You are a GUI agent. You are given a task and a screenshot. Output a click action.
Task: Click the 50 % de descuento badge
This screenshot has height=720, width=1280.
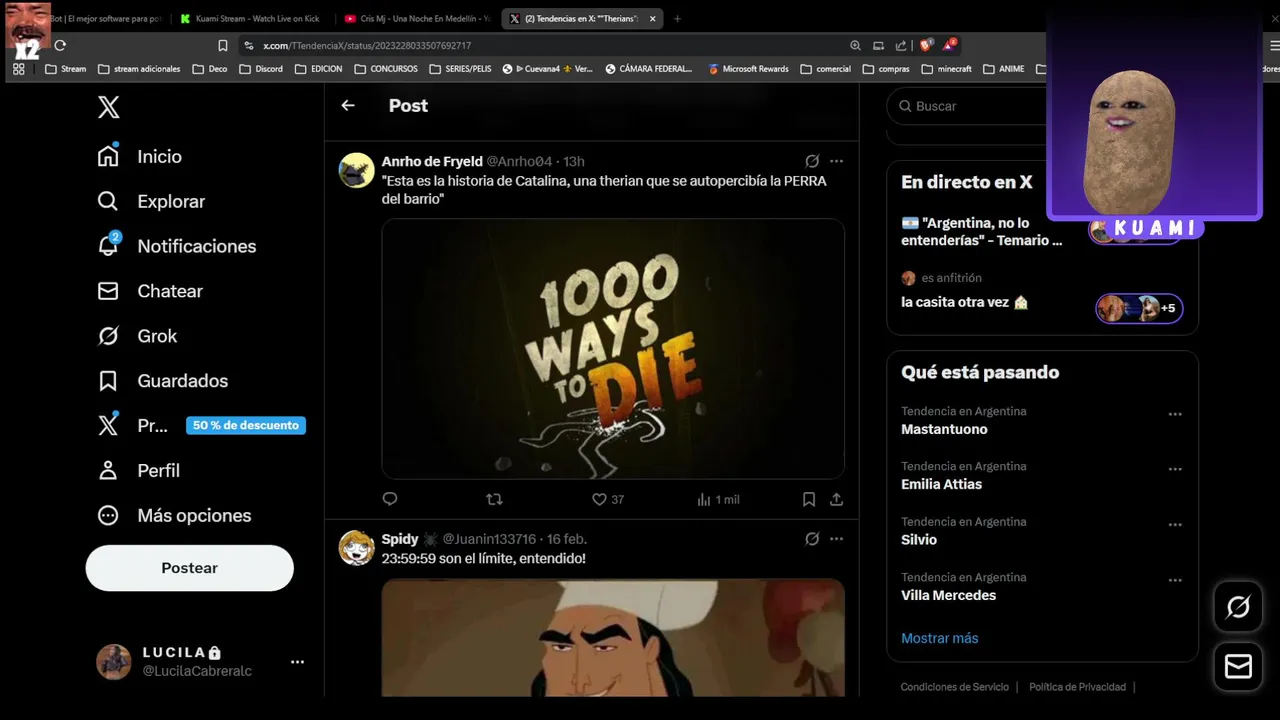[246, 425]
